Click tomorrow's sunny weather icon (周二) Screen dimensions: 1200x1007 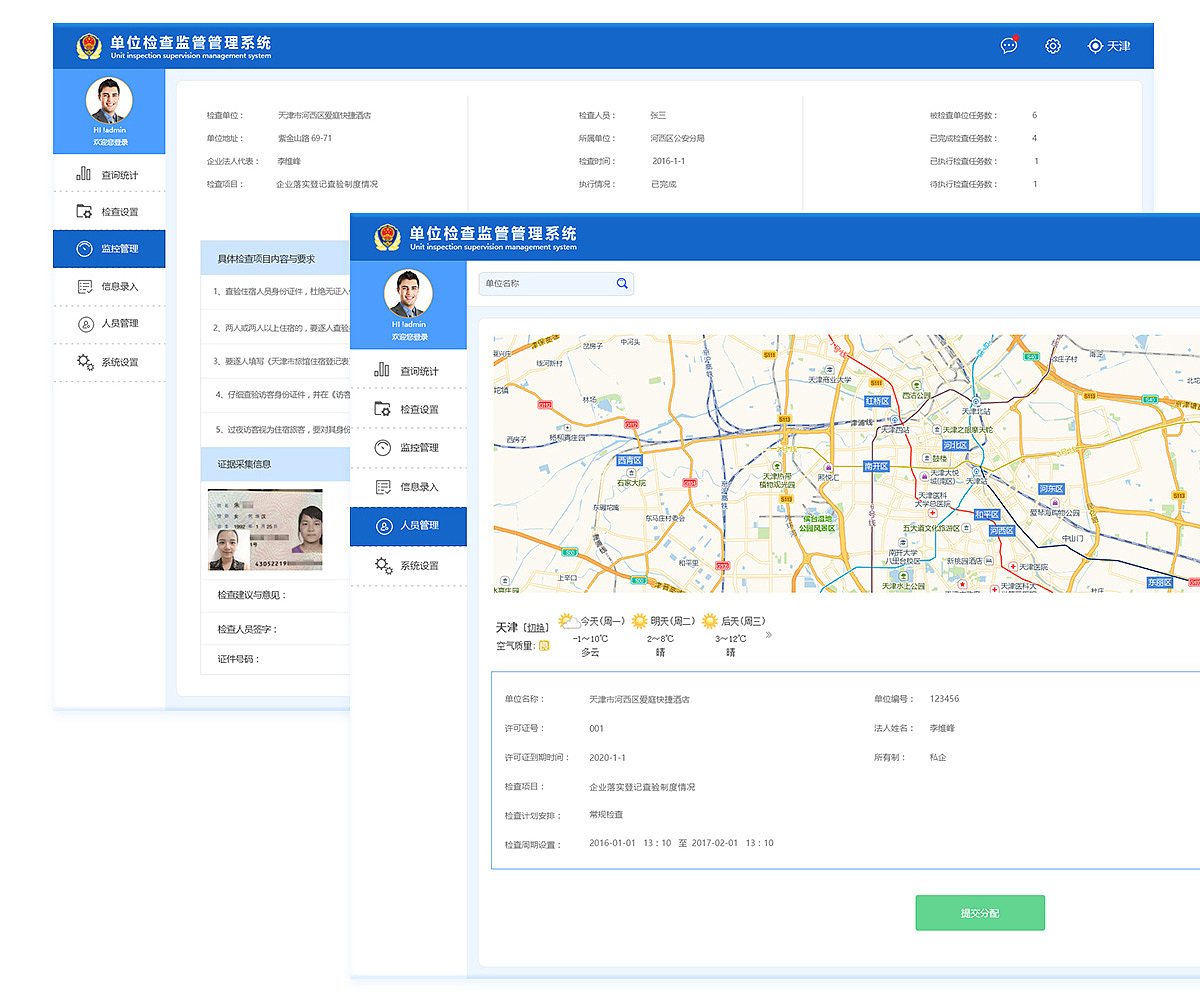[639, 621]
